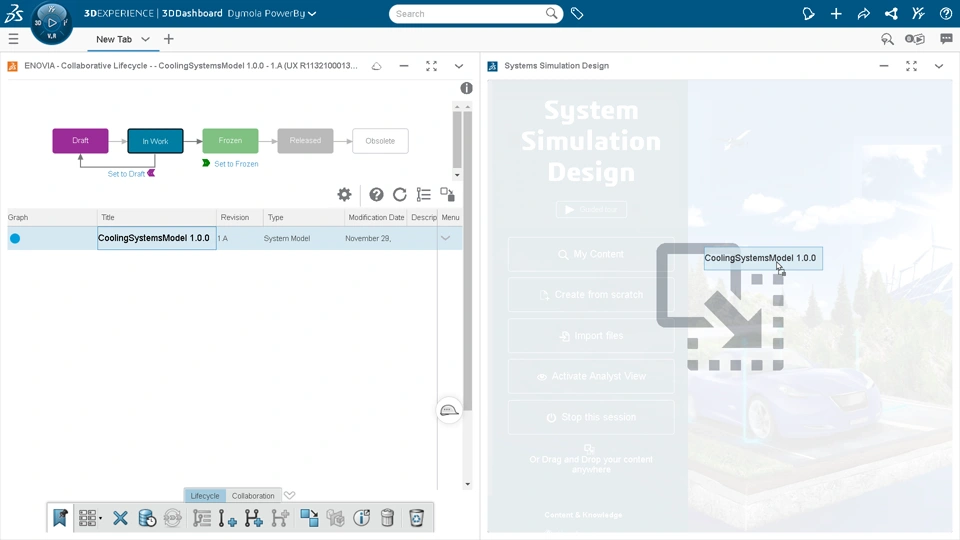Click the Revision column header

point(239,217)
